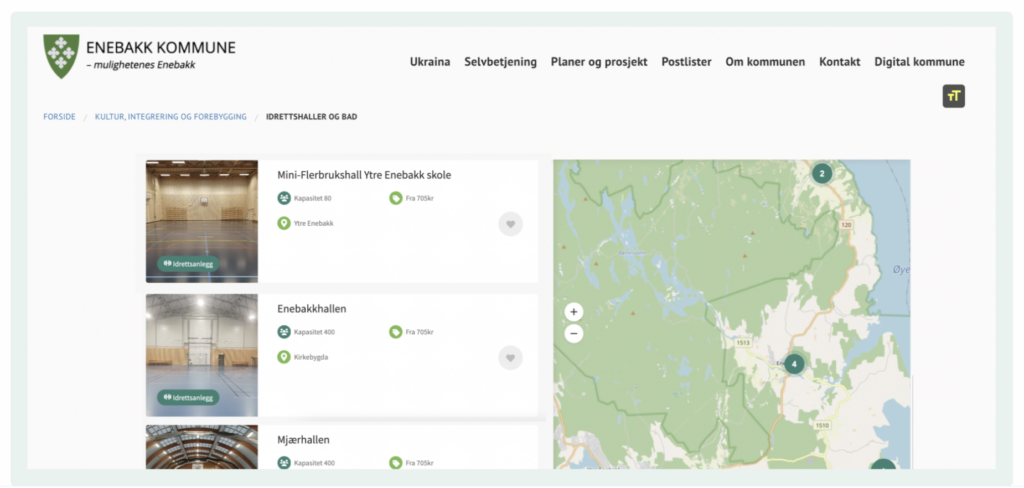The image size is (1024, 488).
Task: Open the Selvbetjening menu
Action: (500, 62)
